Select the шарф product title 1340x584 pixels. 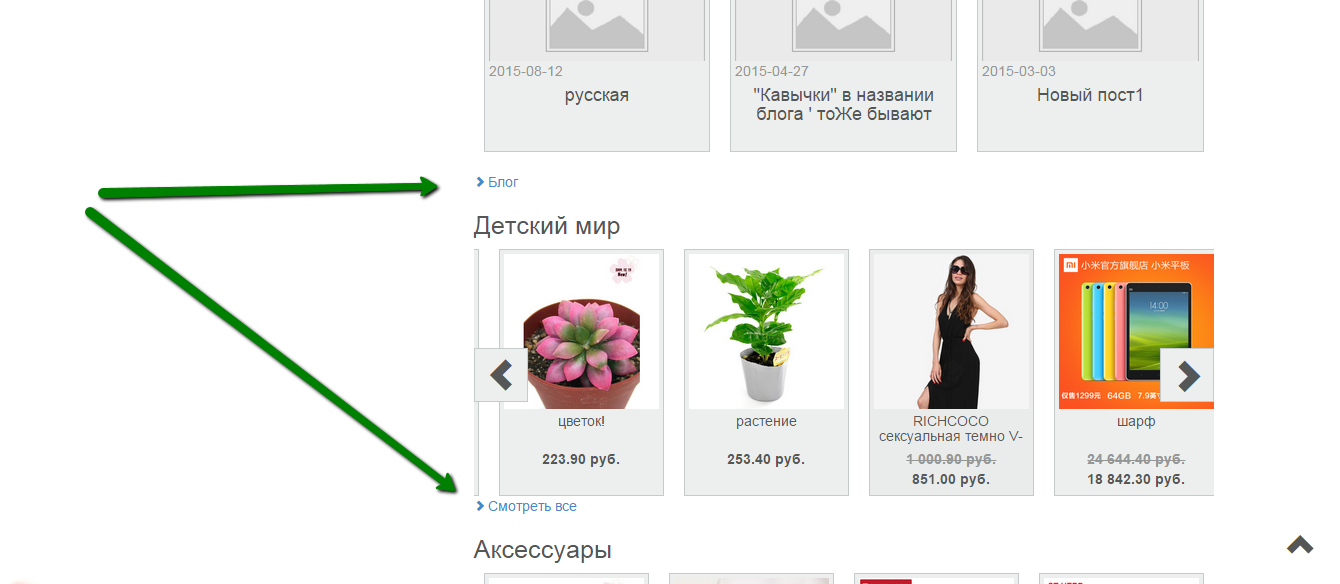tap(1136, 421)
